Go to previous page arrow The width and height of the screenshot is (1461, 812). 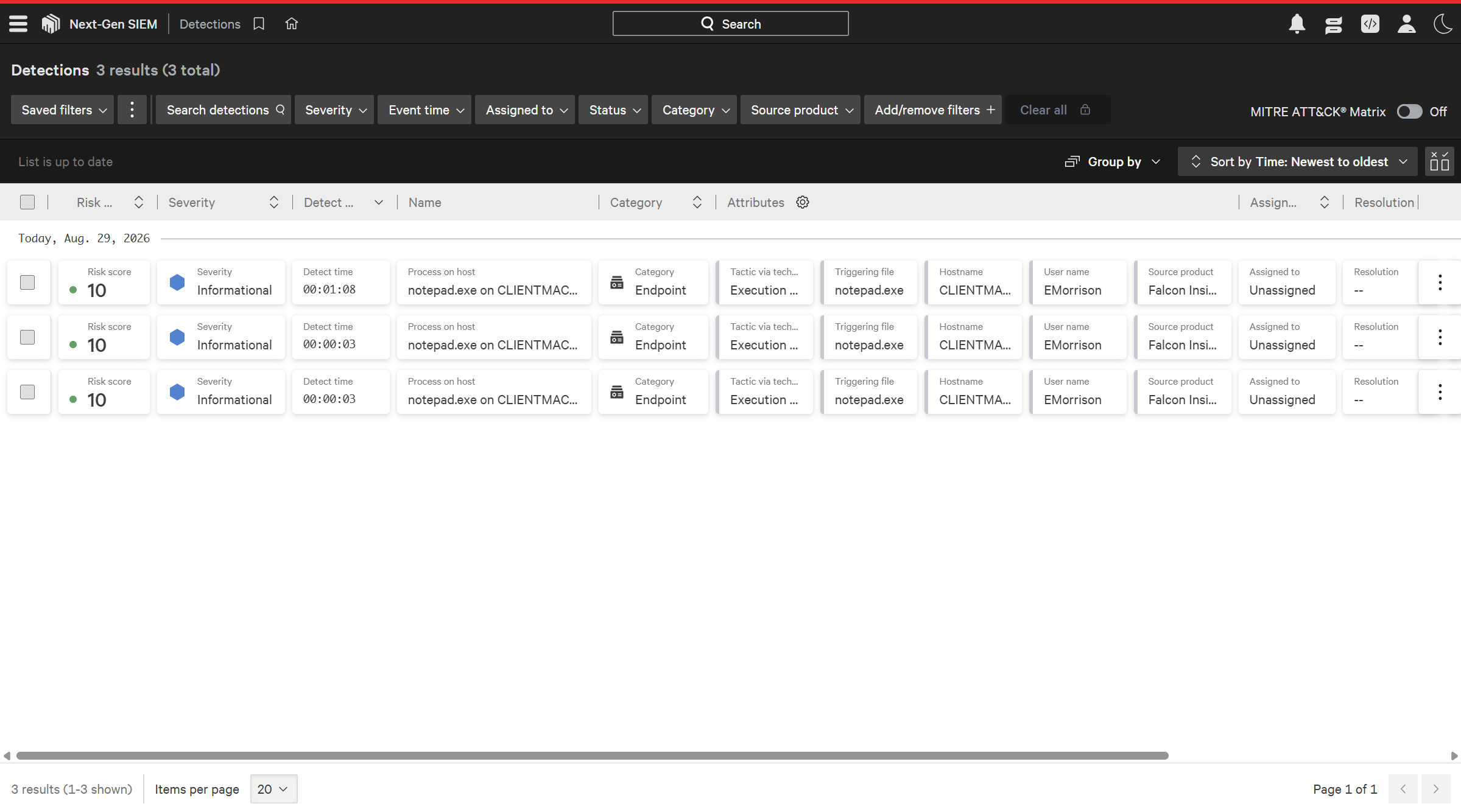[1403, 789]
